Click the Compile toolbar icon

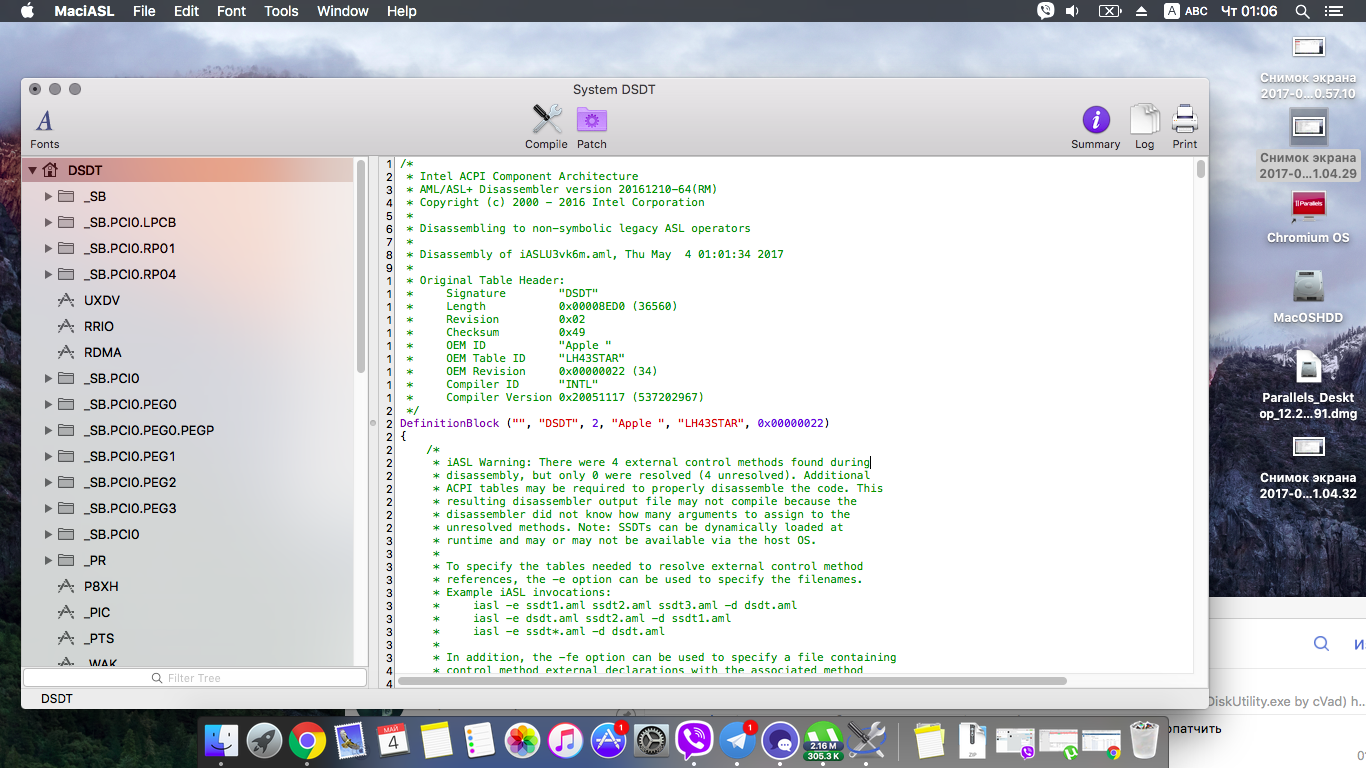[x=546, y=122]
